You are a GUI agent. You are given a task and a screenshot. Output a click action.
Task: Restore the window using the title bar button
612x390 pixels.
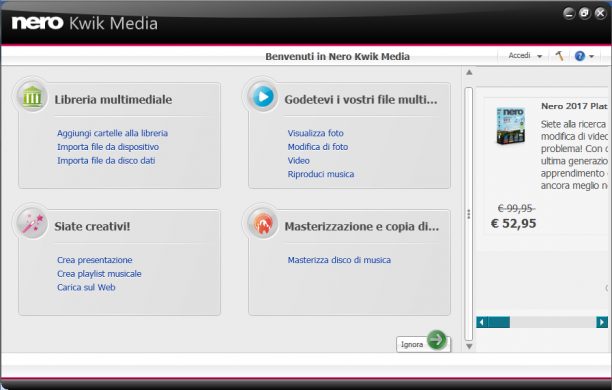point(584,13)
